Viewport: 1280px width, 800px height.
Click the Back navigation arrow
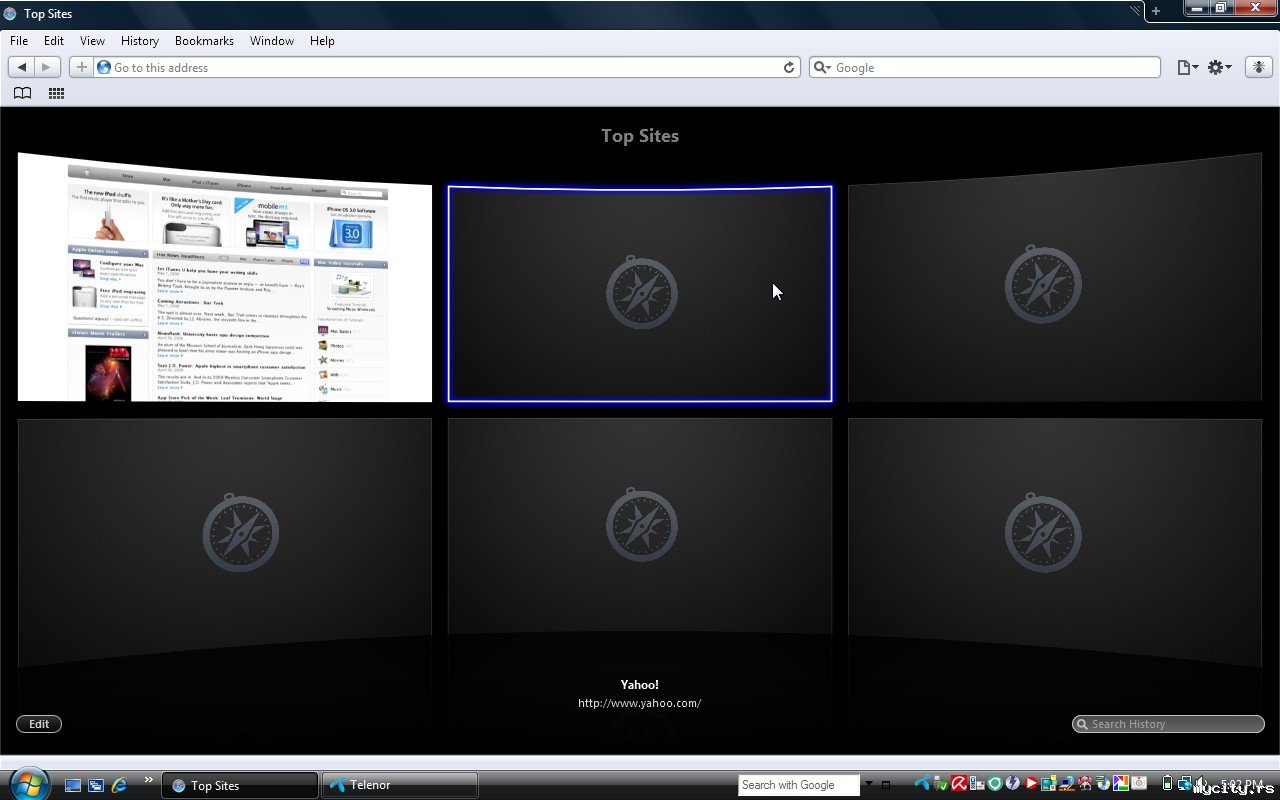[x=22, y=67]
